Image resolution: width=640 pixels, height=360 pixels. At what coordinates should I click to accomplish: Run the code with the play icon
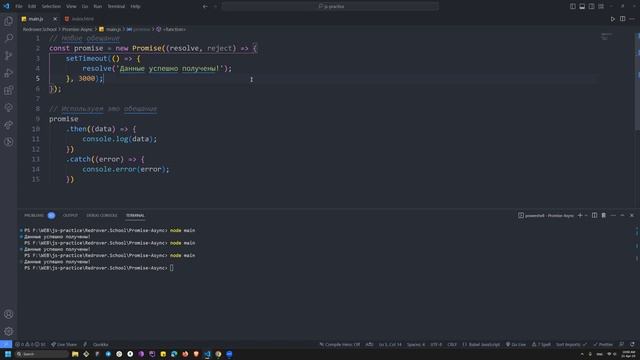613,19
